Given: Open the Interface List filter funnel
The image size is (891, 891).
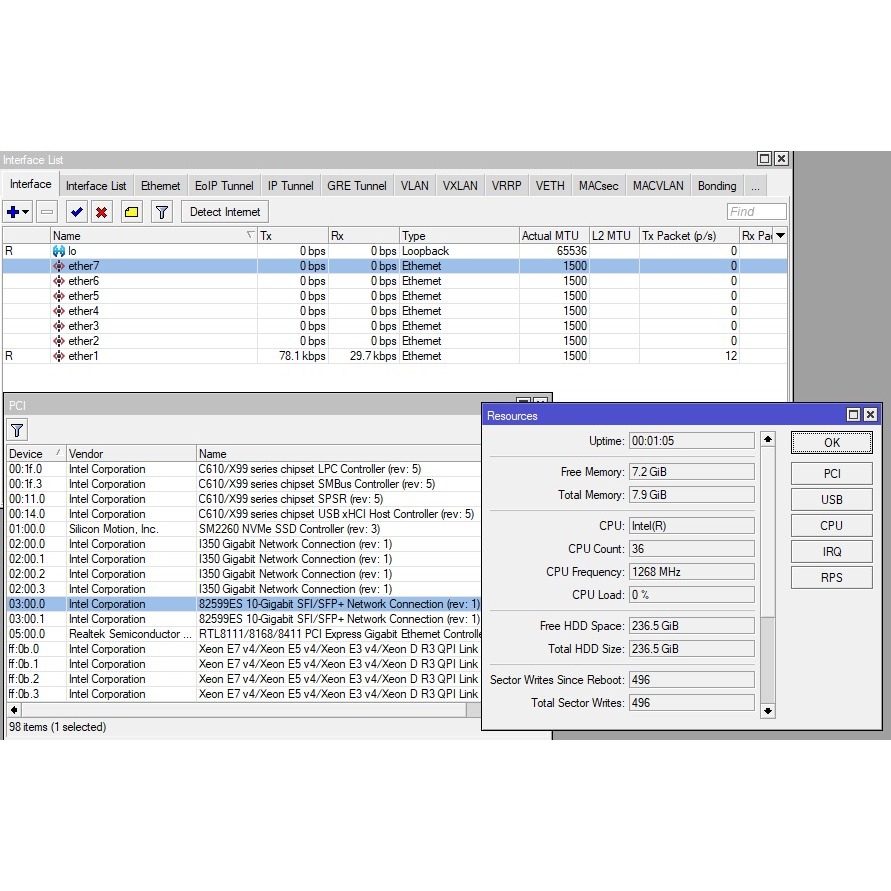Looking at the screenshot, I should point(162,212).
